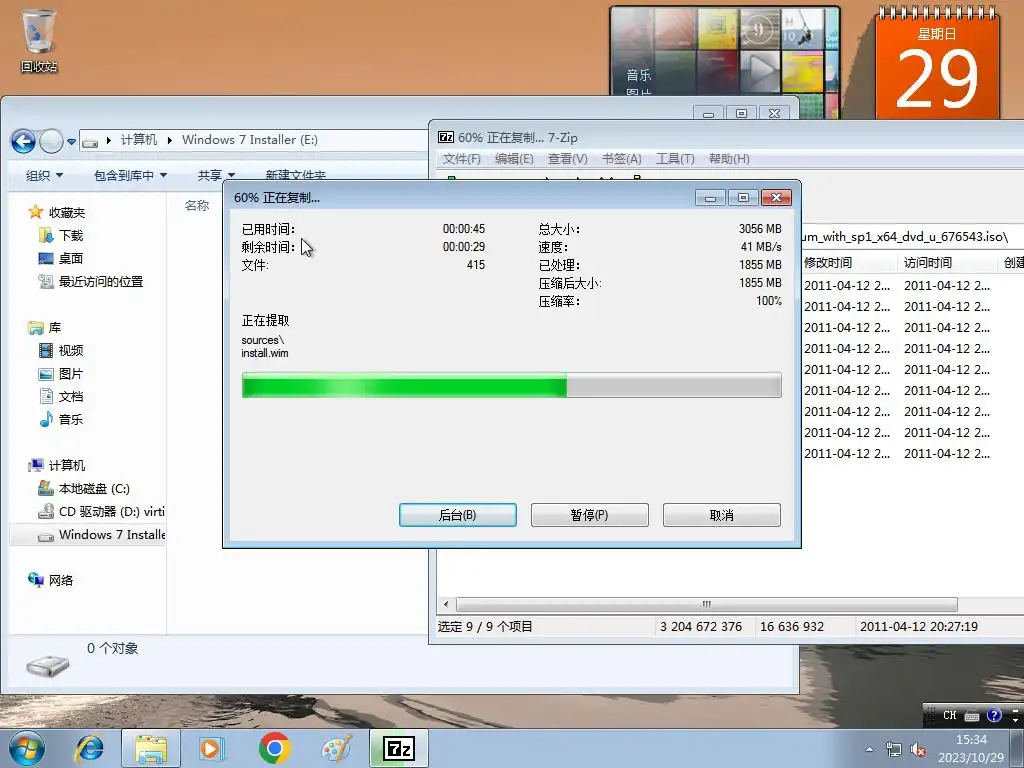Launch Internet Explorer from taskbar

(x=89, y=748)
